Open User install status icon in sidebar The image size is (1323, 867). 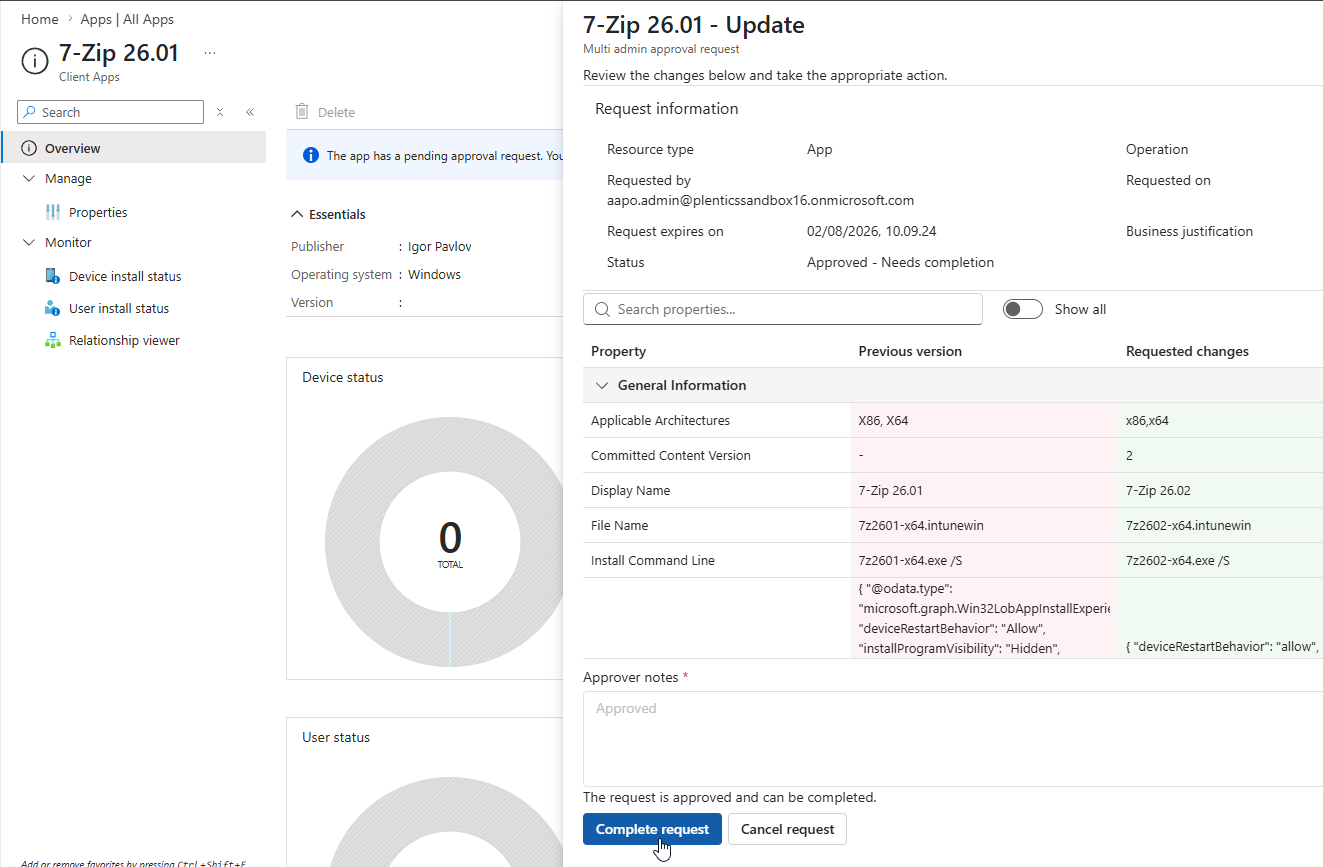[x=53, y=308]
